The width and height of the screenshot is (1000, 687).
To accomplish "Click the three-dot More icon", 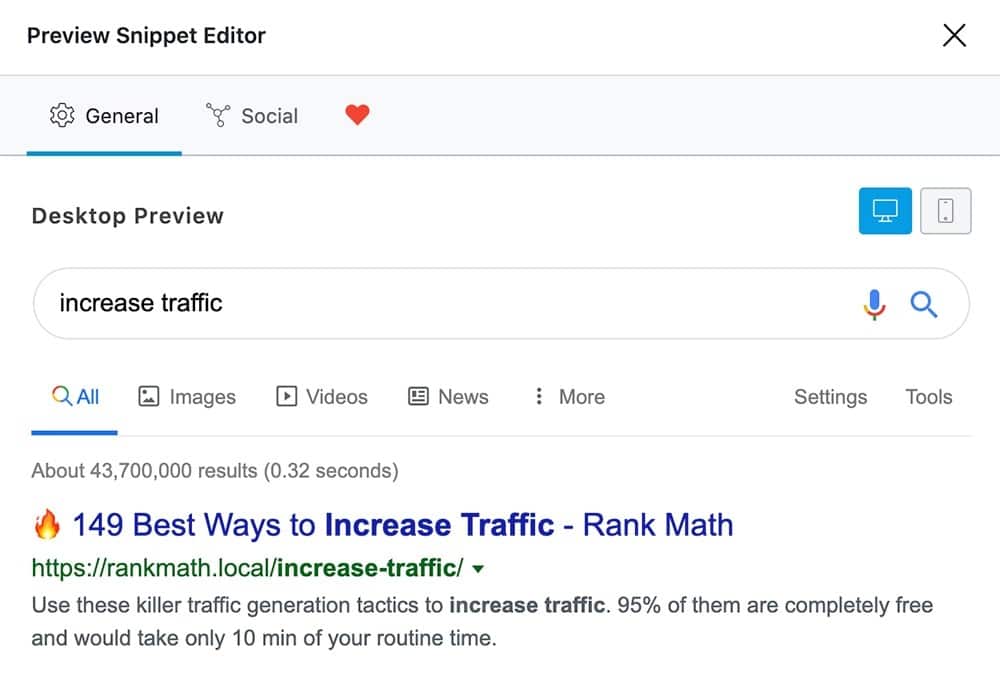I will (539, 397).
